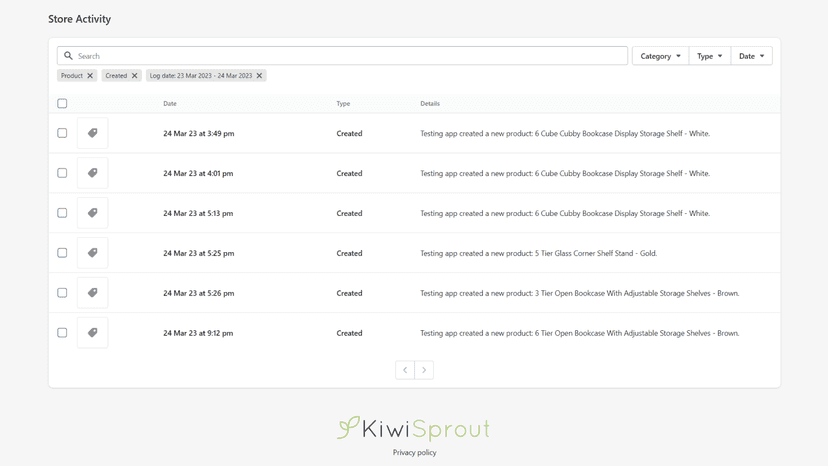Go to the next page of results
This screenshot has height=466, width=828.
coord(424,370)
